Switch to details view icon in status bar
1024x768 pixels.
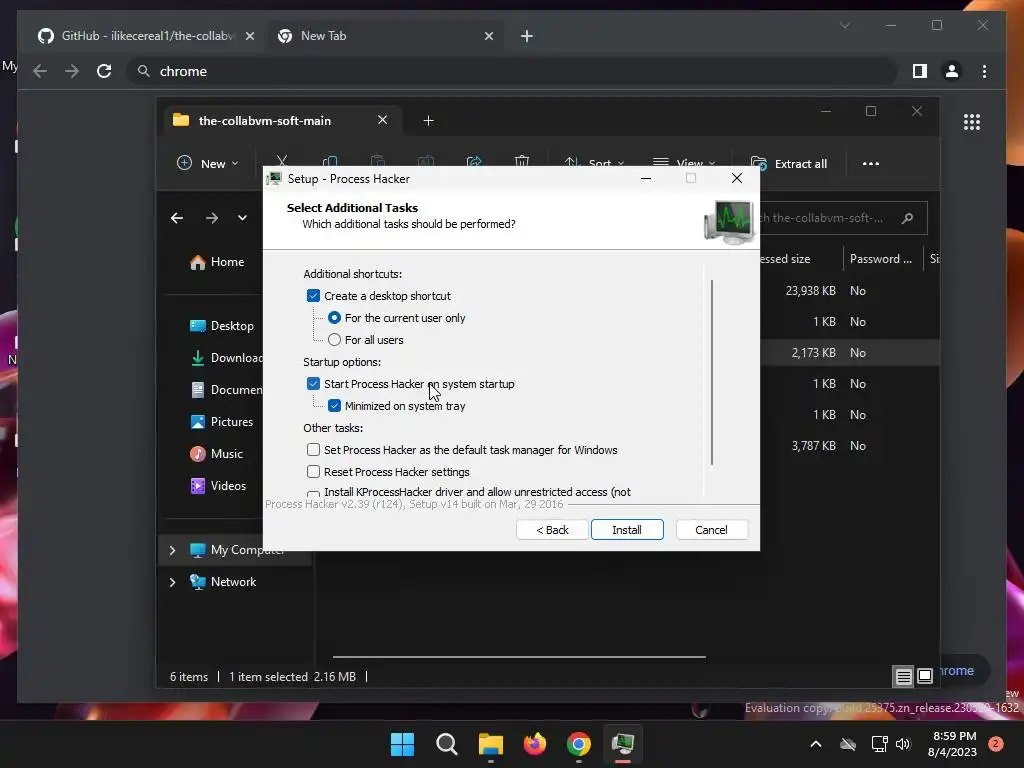point(903,677)
